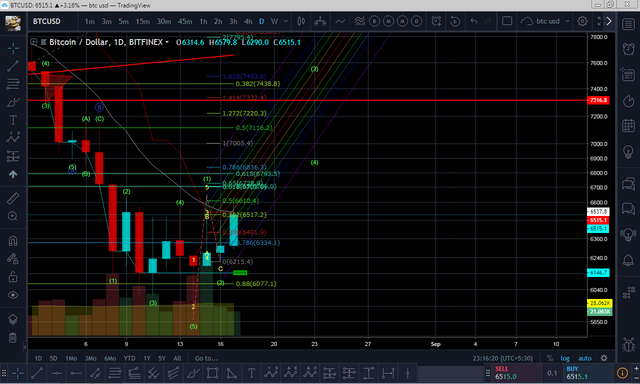Open the price scale settings gear at bottom
640x384 pixels.
(604, 358)
